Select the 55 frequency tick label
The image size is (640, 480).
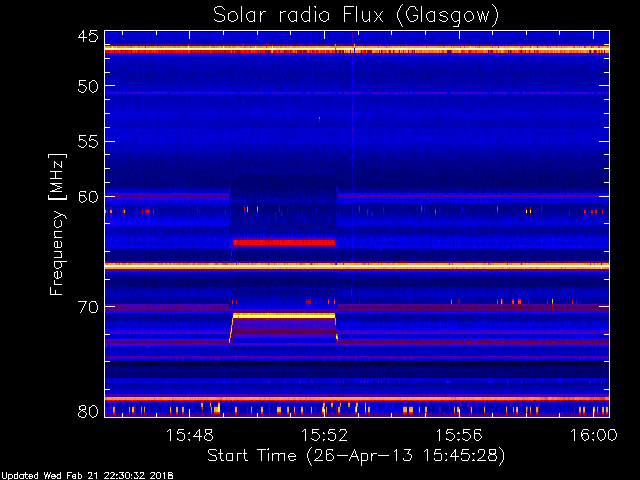point(88,142)
